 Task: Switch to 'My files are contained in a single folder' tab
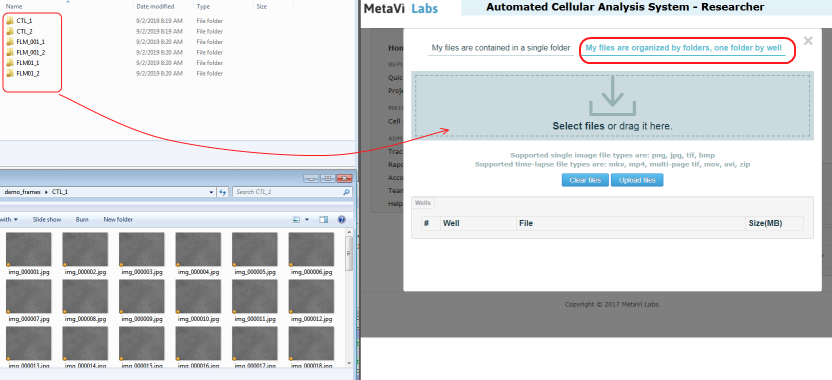tap(501, 48)
